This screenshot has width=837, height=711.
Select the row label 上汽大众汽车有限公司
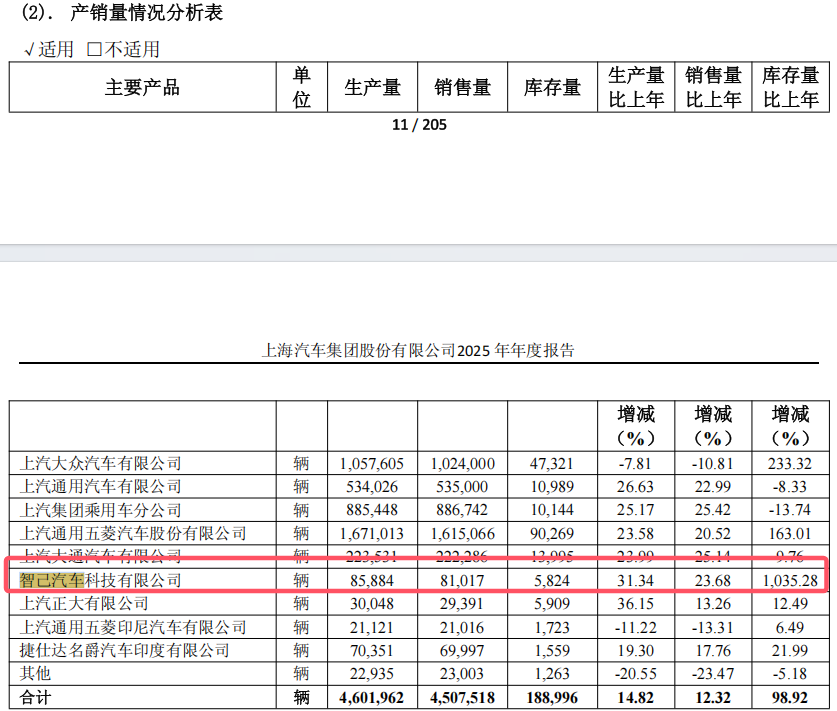pos(100,463)
